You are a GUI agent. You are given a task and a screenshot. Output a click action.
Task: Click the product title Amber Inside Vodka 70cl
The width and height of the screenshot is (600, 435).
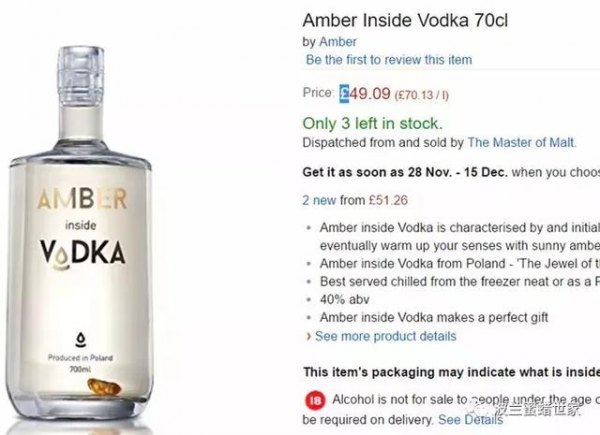(405, 20)
